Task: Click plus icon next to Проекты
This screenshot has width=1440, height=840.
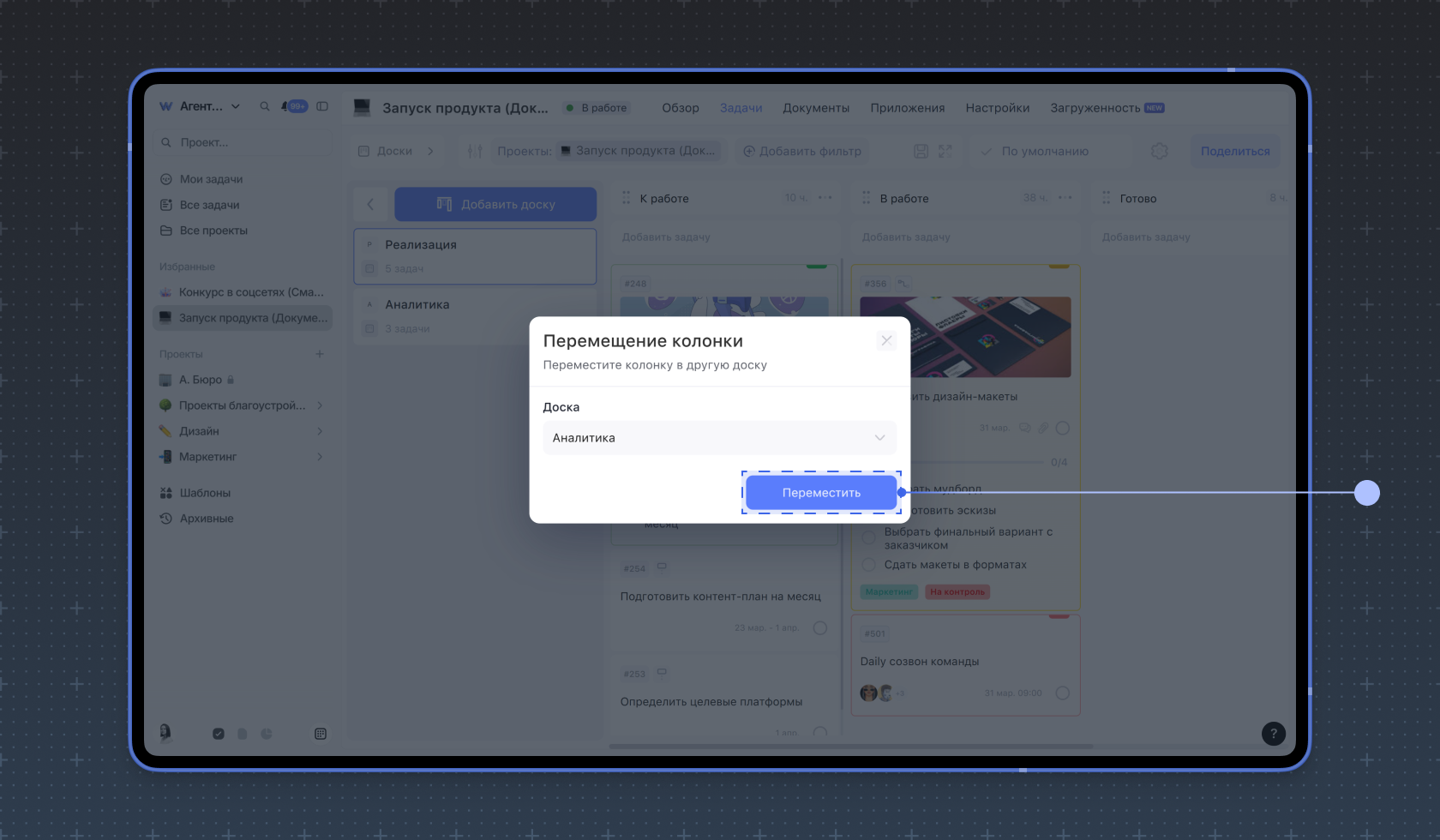Action: click(320, 354)
